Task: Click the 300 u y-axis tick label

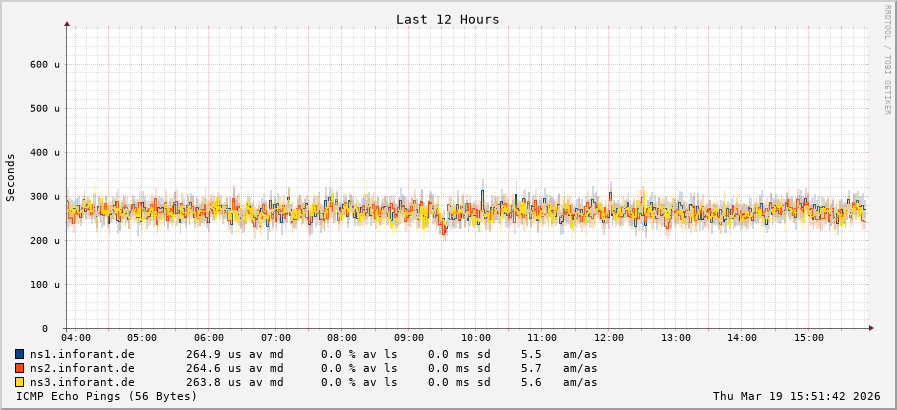Action: tap(45, 197)
